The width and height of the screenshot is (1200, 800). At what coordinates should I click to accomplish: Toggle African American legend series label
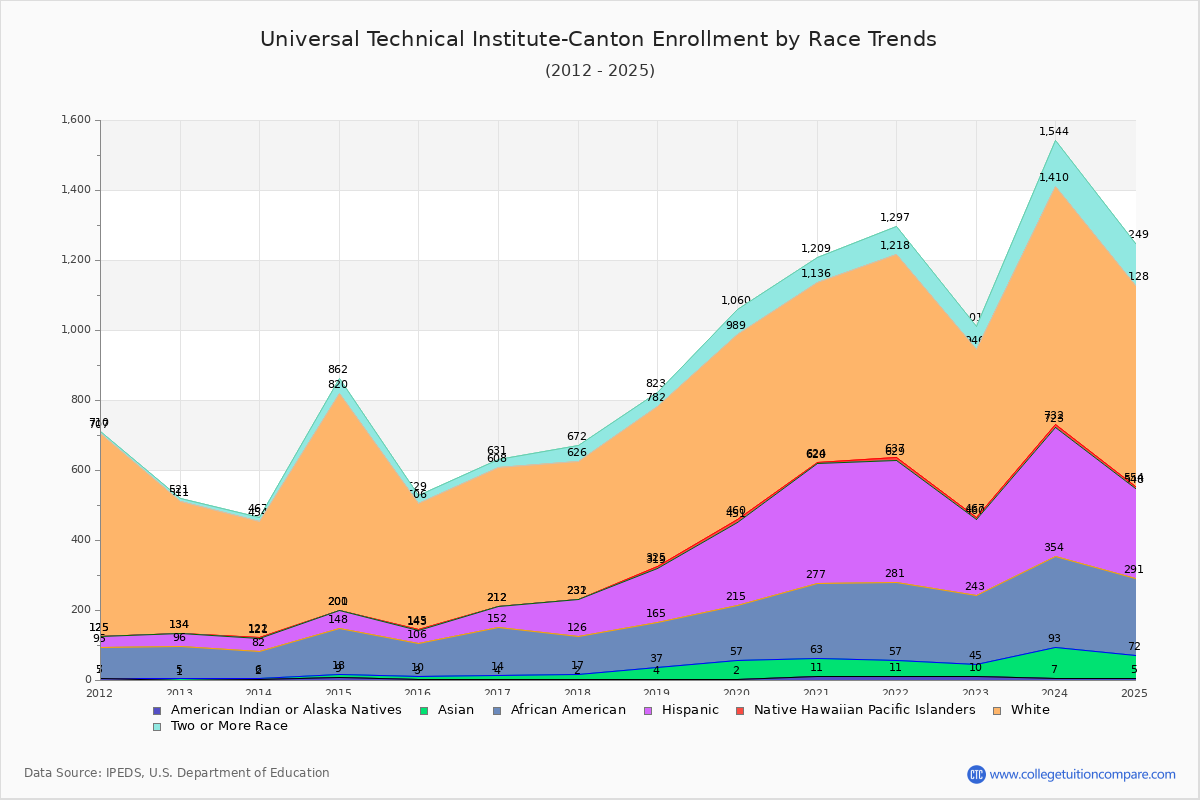pyautogui.click(x=567, y=710)
